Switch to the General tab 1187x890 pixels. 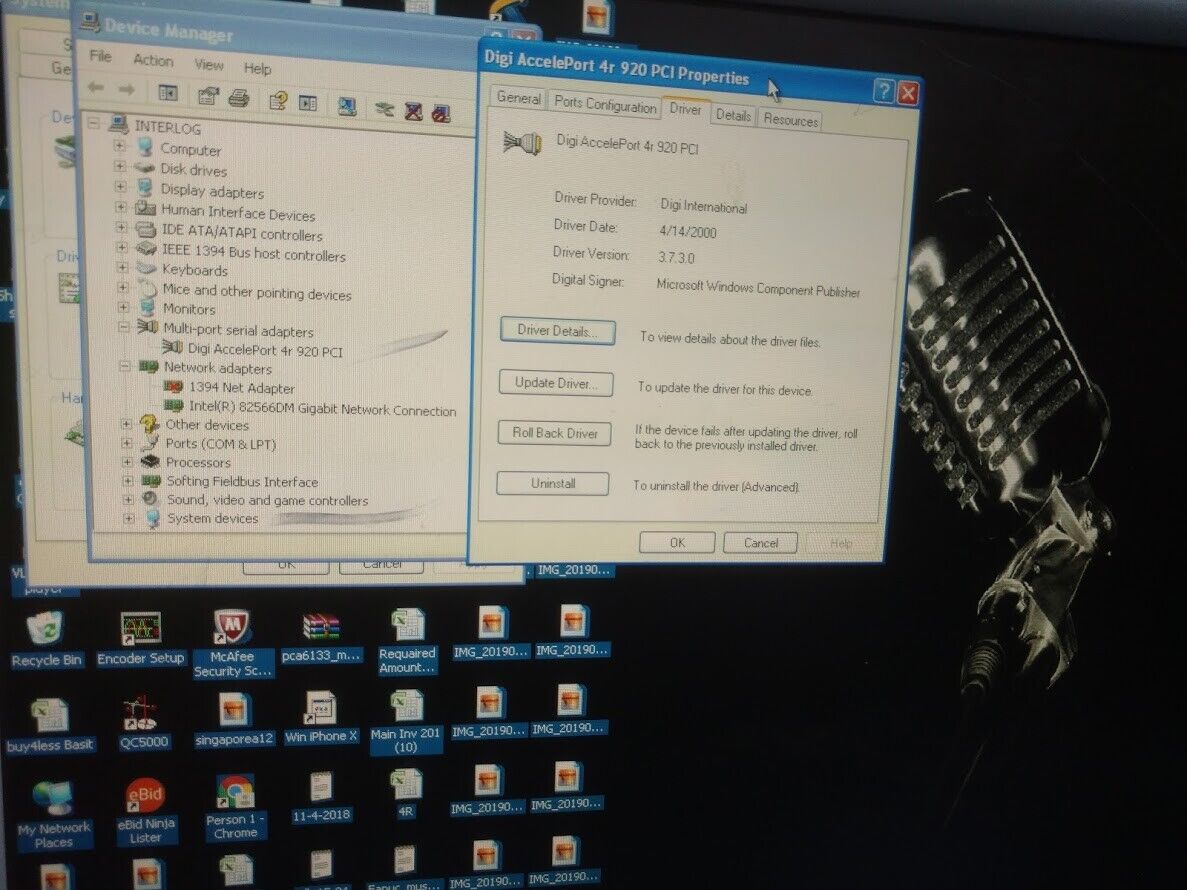[519, 98]
